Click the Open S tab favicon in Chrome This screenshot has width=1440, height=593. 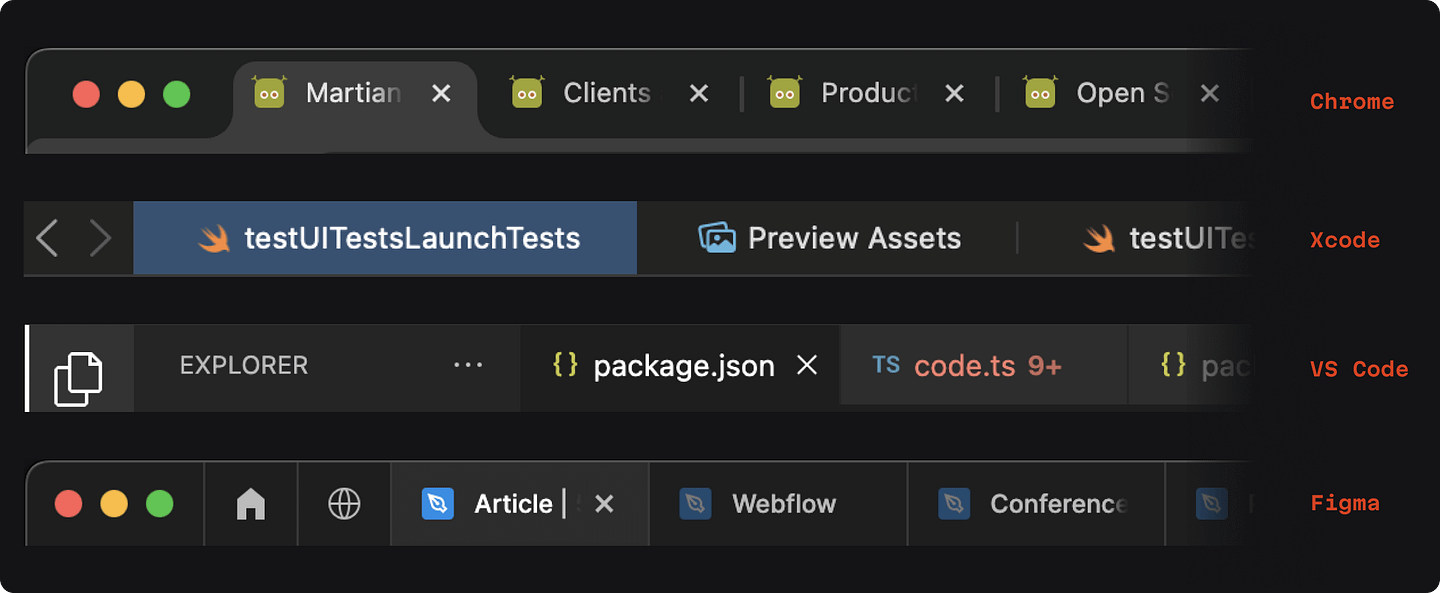(1041, 92)
